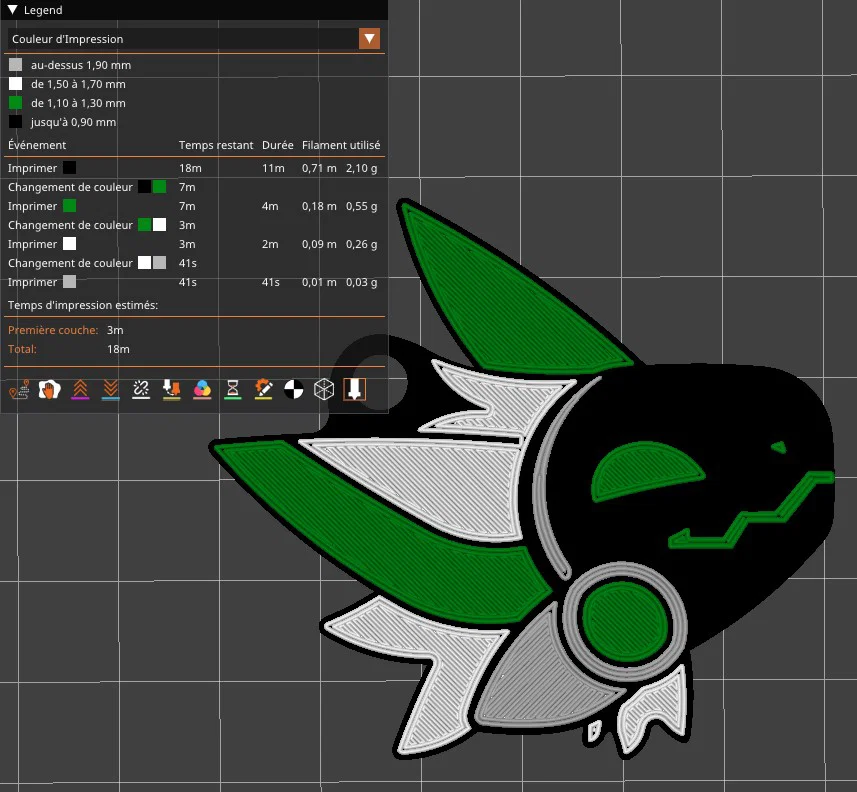Toggle Center of gravity marker icon
857x792 pixels.
click(x=294, y=390)
